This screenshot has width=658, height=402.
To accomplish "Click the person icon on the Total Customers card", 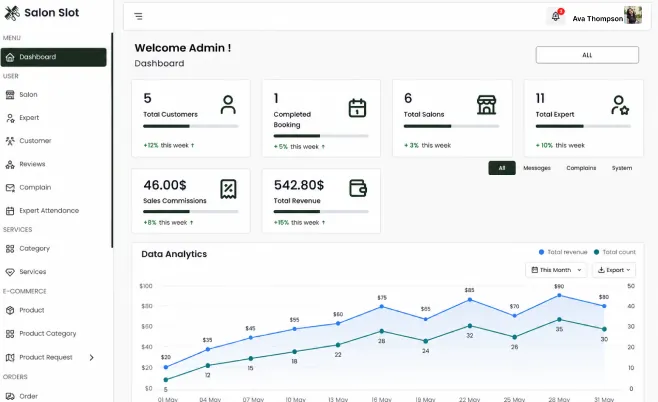I will tap(228, 105).
